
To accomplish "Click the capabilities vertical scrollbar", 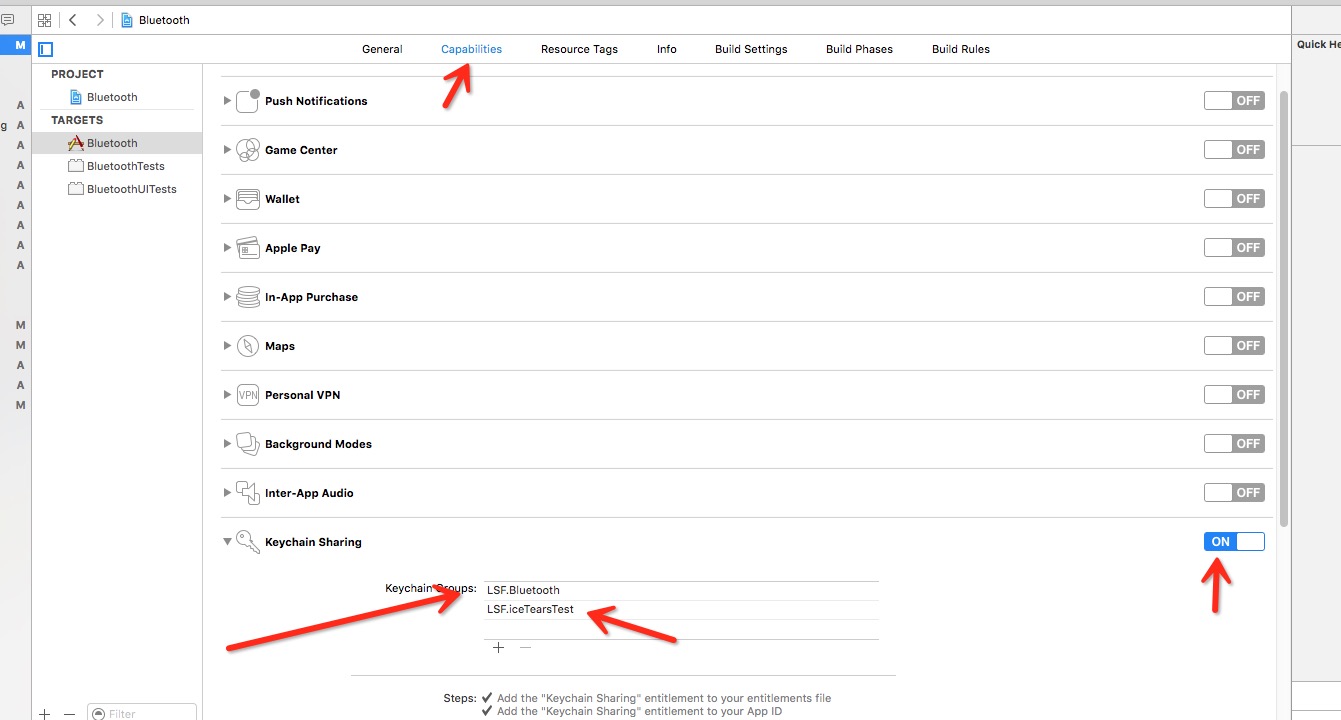I will [x=1284, y=310].
